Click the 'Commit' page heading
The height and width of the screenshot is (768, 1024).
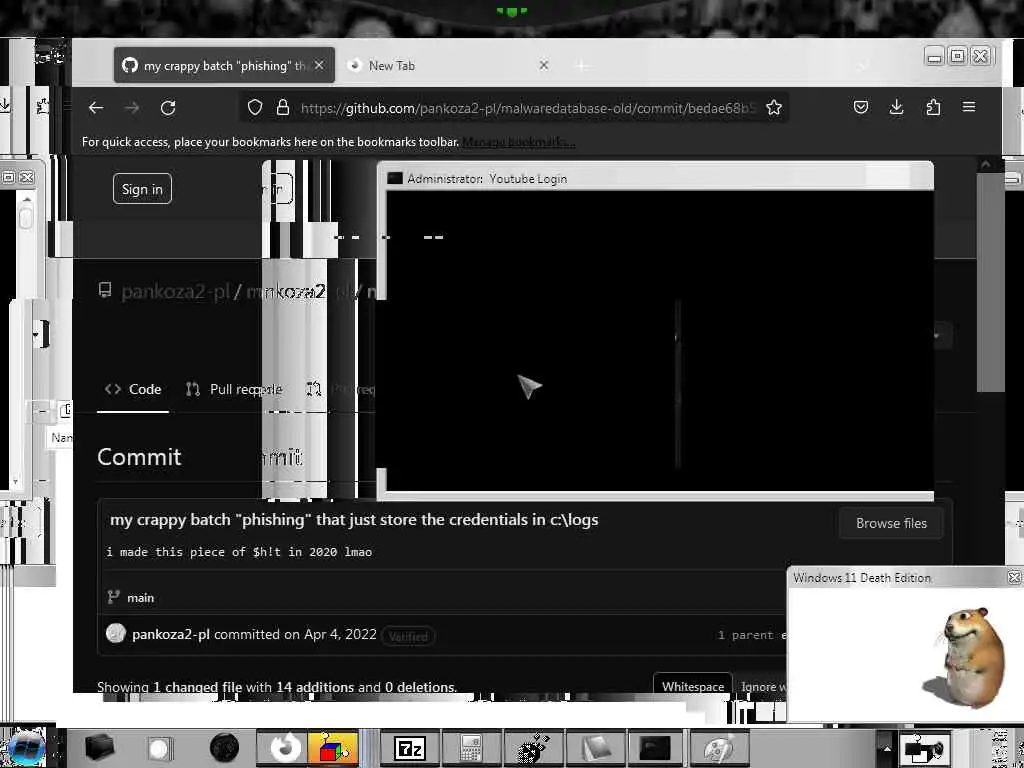139,456
